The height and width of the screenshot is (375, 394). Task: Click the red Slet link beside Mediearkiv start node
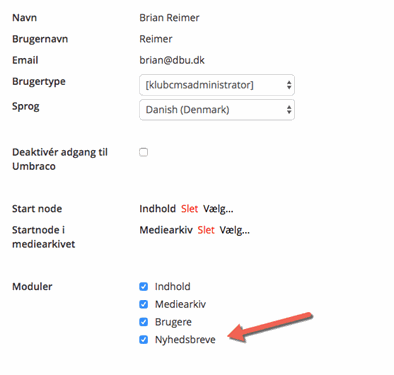tap(206, 230)
